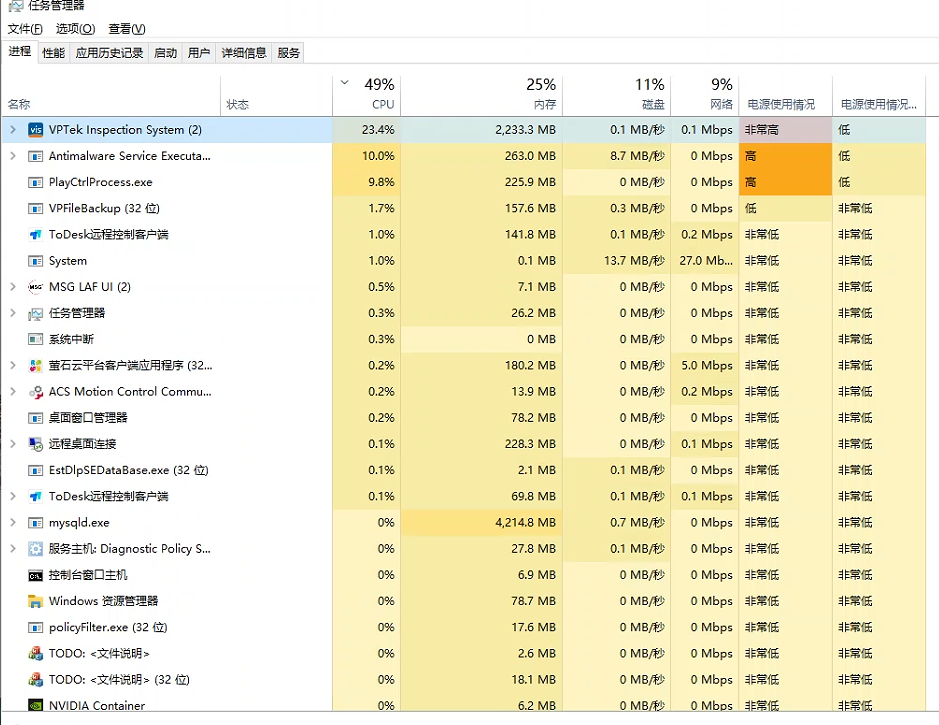Open the 详细信息 tab
939x725 pixels.
pyautogui.click(x=244, y=53)
